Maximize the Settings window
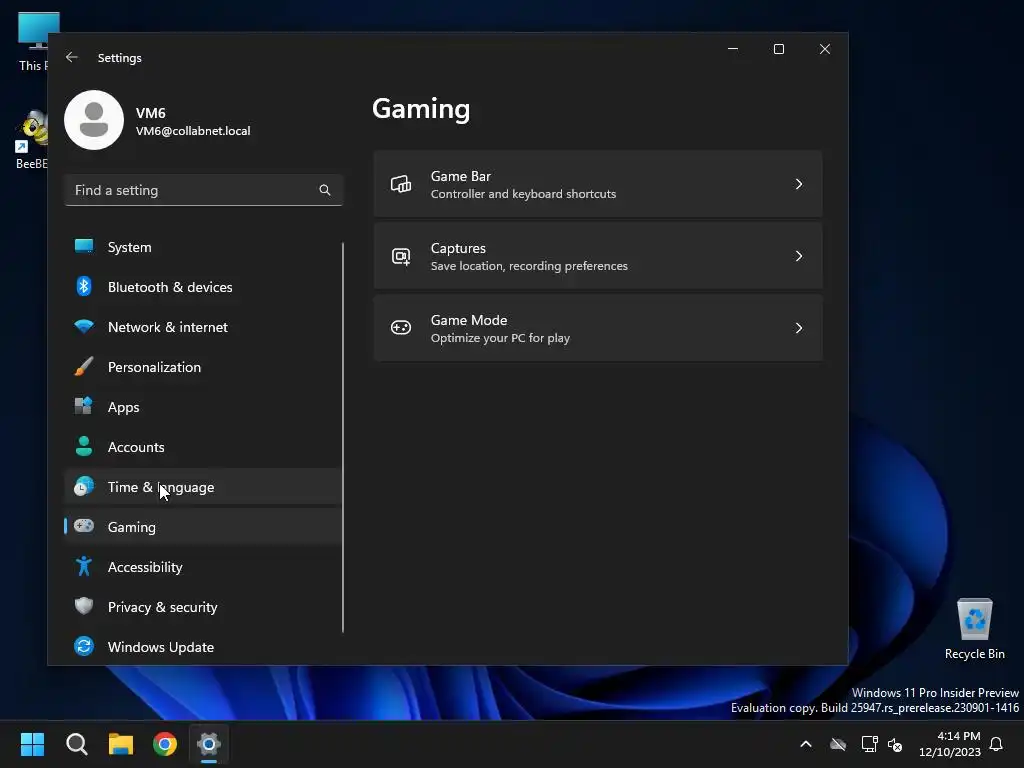The width and height of the screenshot is (1024, 768). point(778,49)
